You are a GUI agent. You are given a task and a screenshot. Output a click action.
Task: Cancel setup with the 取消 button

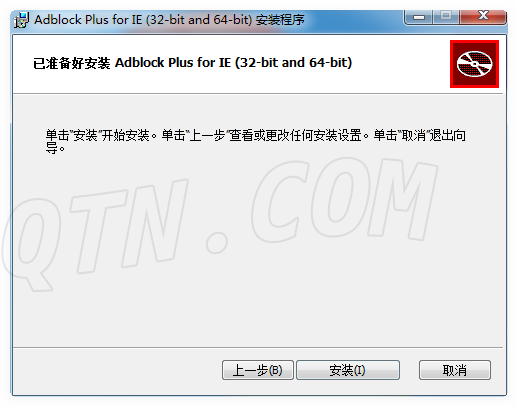tap(455, 370)
